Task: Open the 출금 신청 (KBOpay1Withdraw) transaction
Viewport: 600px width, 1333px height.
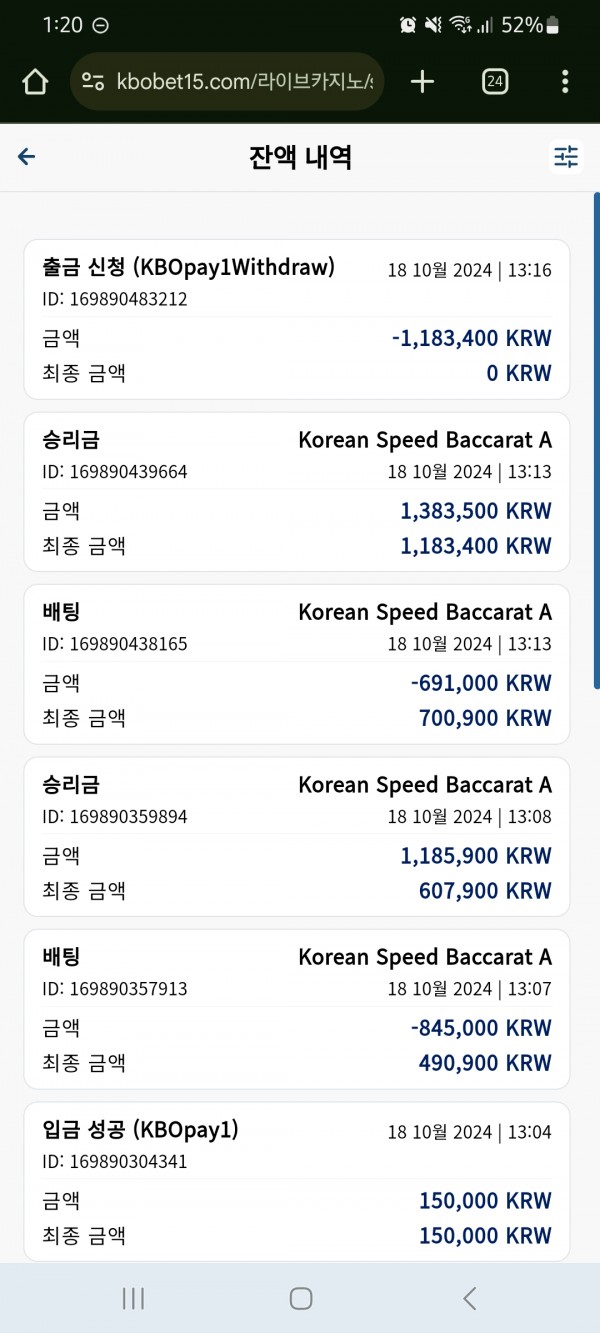Action: (x=297, y=319)
